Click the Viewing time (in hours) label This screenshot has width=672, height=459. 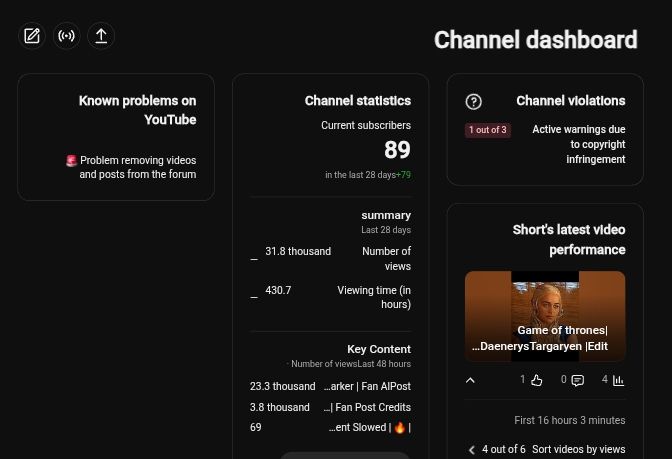pyautogui.click(x=374, y=297)
